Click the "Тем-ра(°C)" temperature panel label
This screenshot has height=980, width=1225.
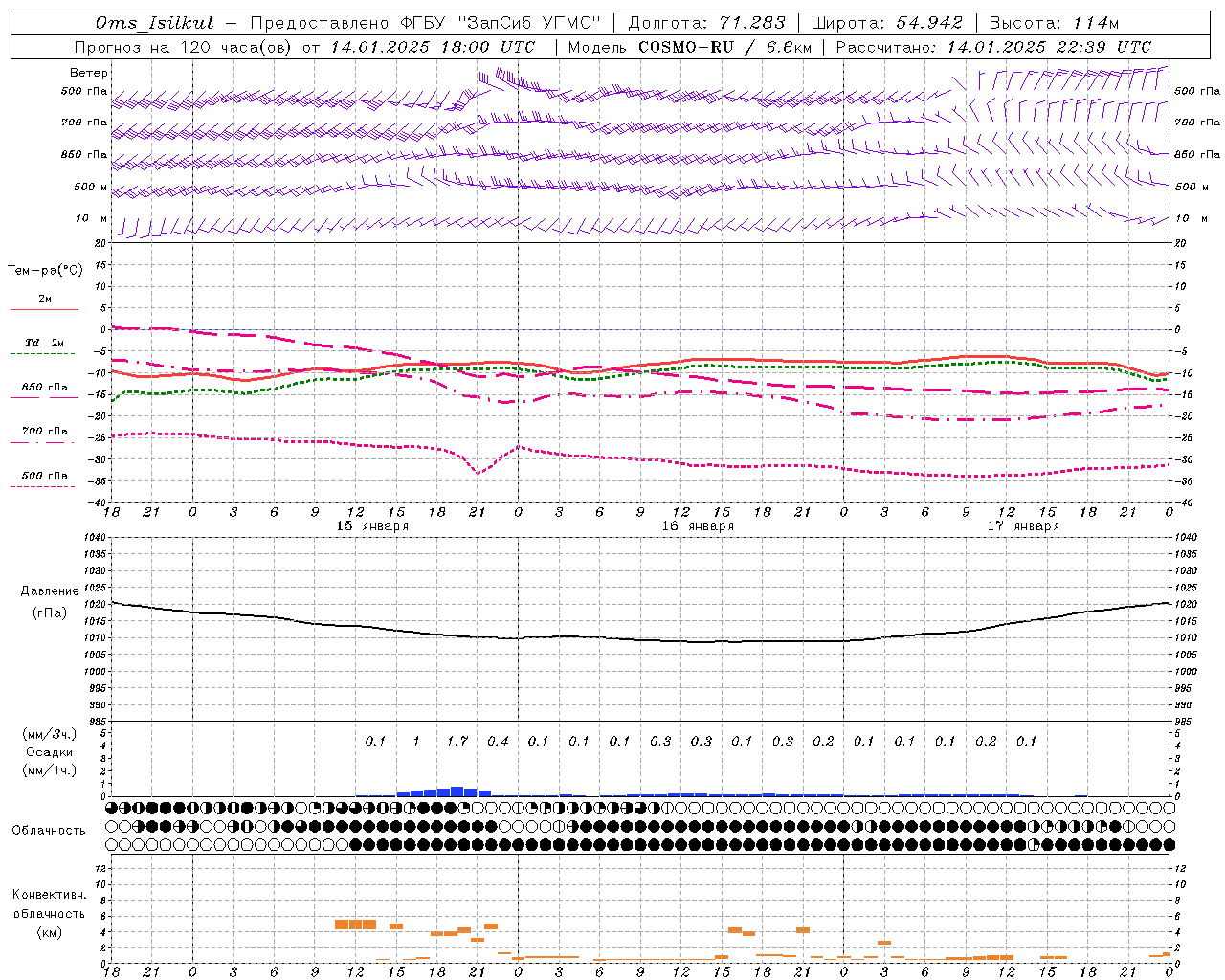(x=45, y=271)
